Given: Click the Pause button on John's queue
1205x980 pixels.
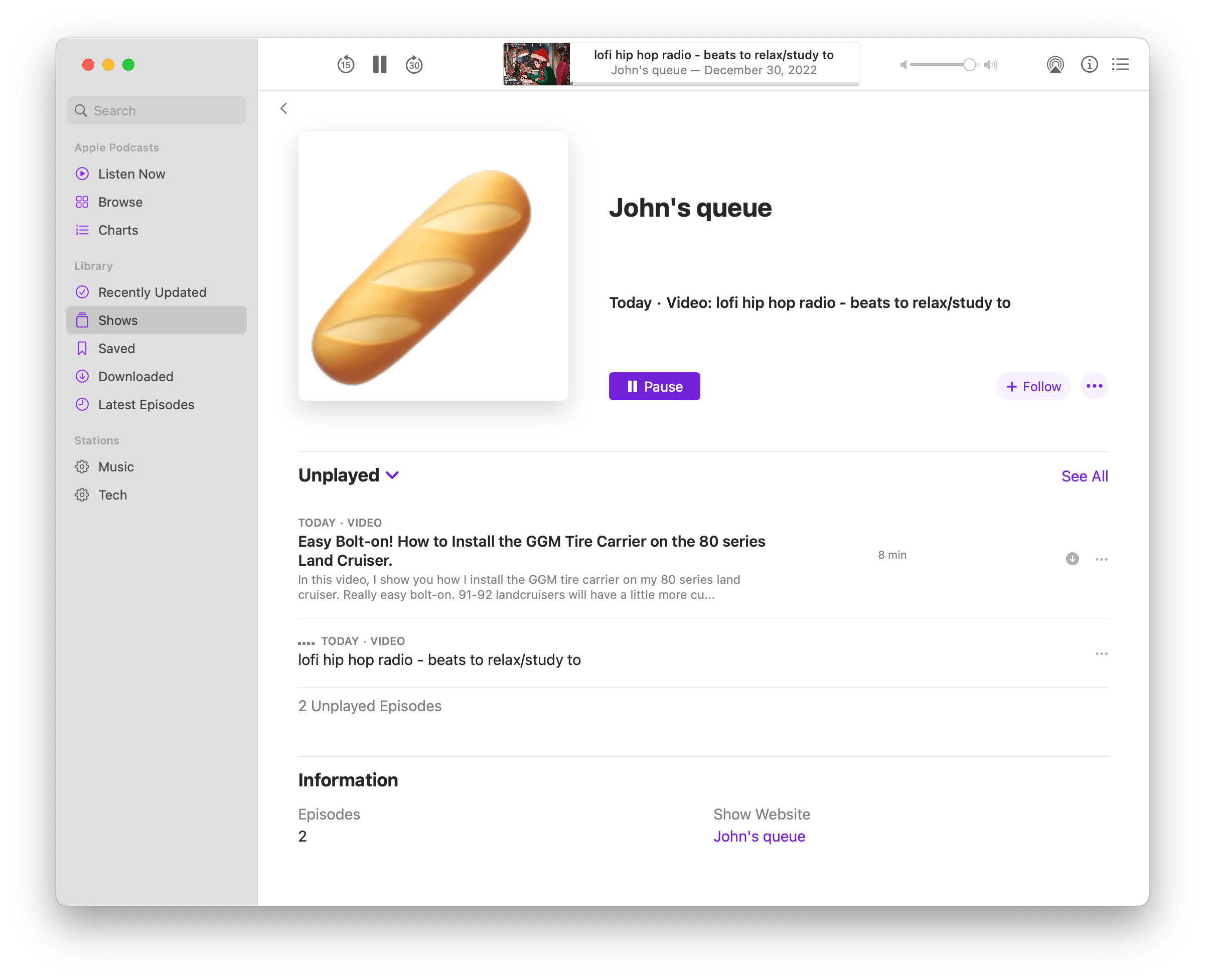Looking at the screenshot, I should pos(654,386).
